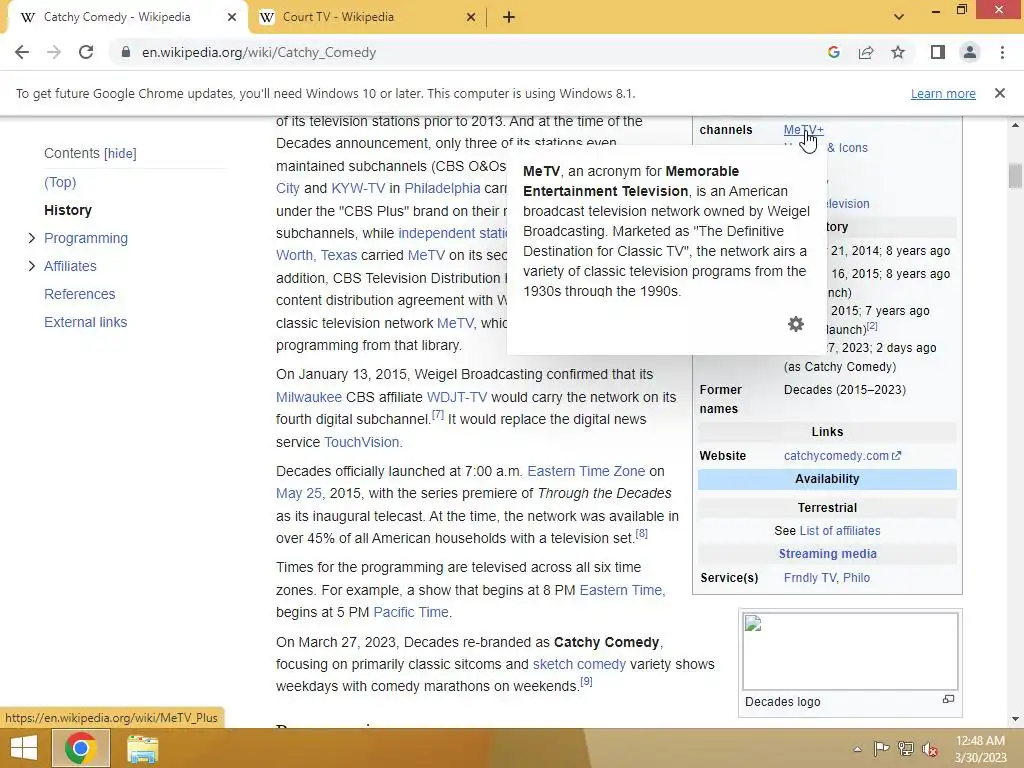
Task: Open the Eastern Time link near 8 PM
Action: tap(621, 590)
